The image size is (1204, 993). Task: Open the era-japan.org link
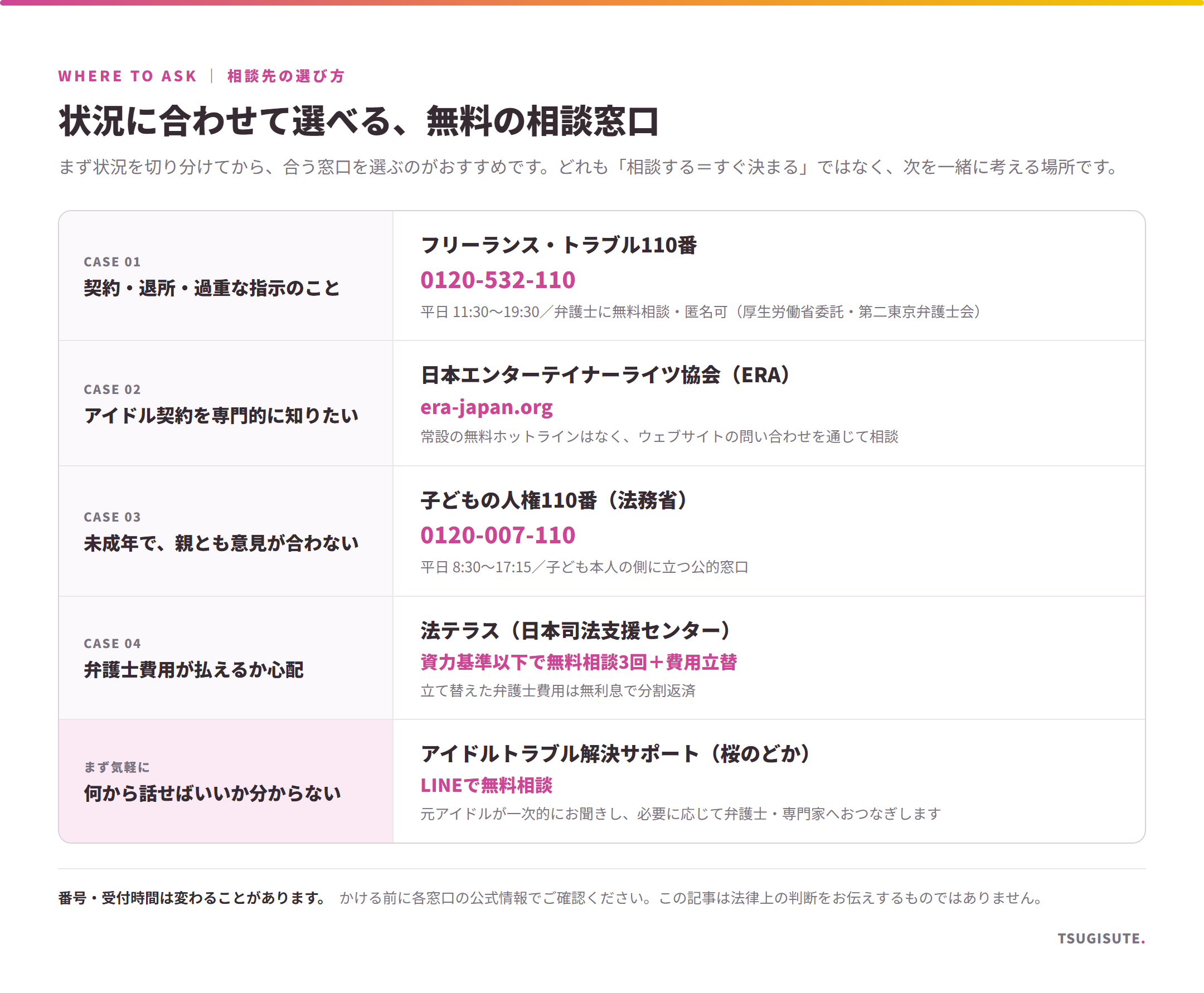click(487, 407)
